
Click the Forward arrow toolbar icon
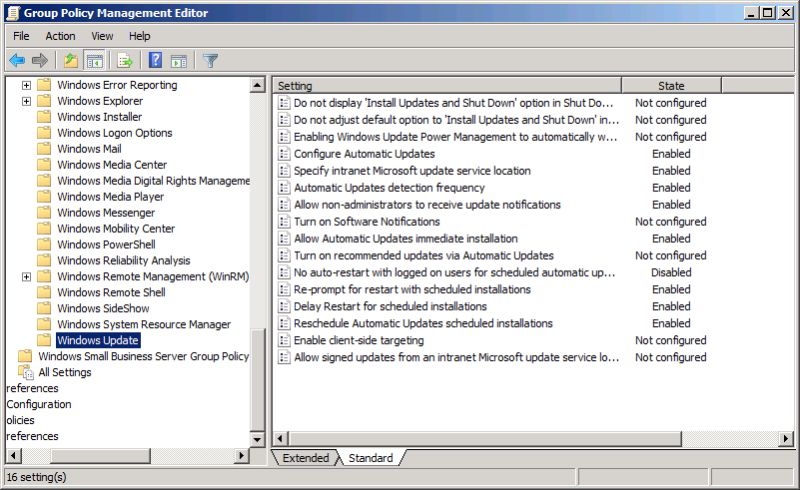point(39,61)
